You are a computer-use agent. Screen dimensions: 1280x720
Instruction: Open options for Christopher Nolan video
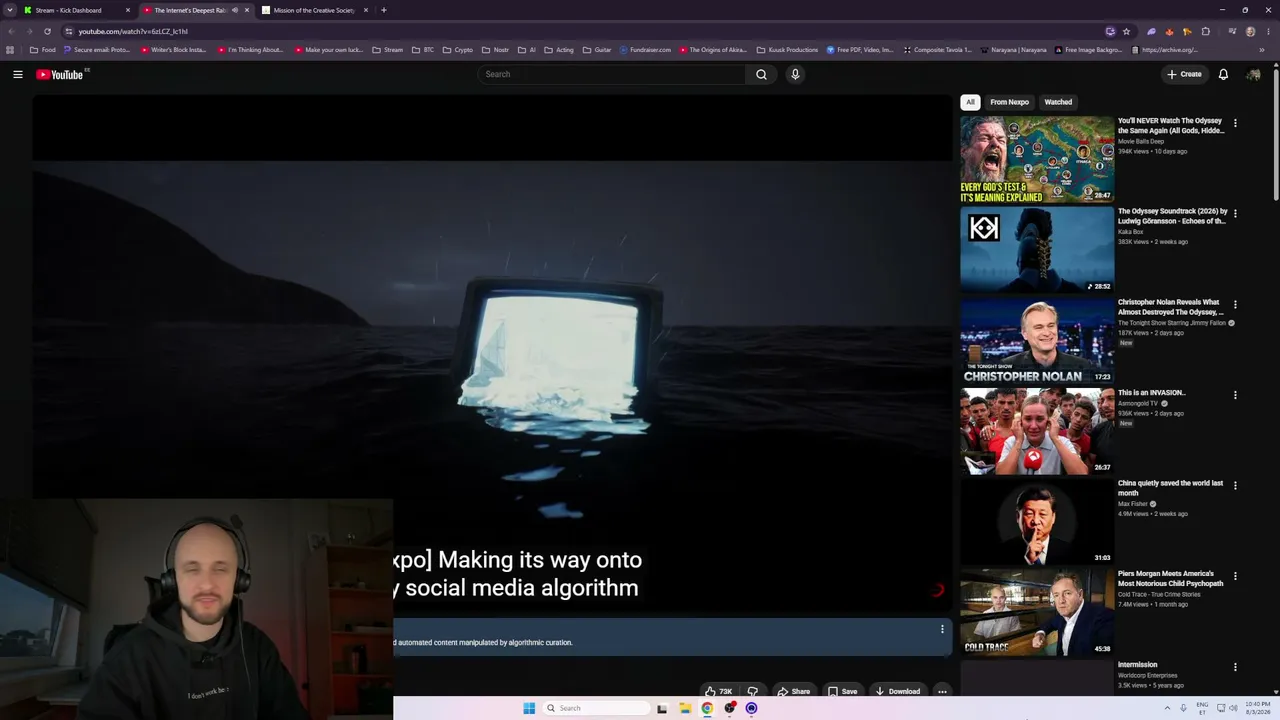(x=1235, y=304)
